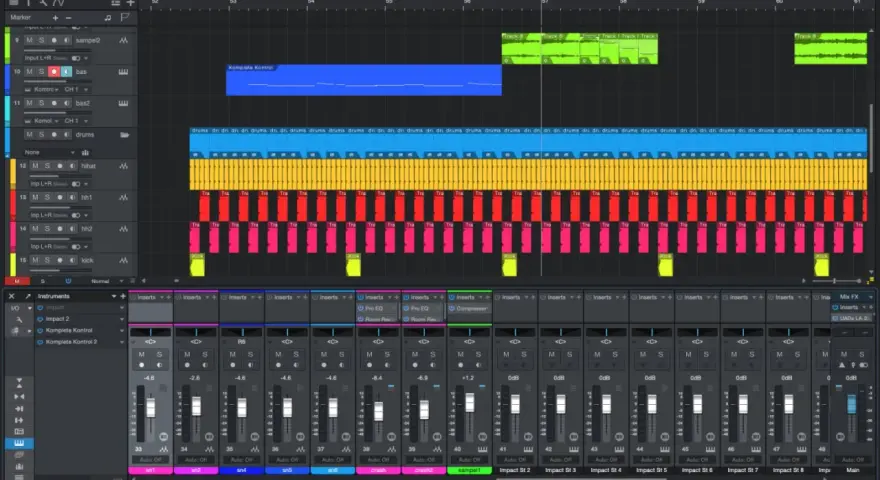880x480 pixels.
Task: Click waveform icon on kick track
Action: 123,260
